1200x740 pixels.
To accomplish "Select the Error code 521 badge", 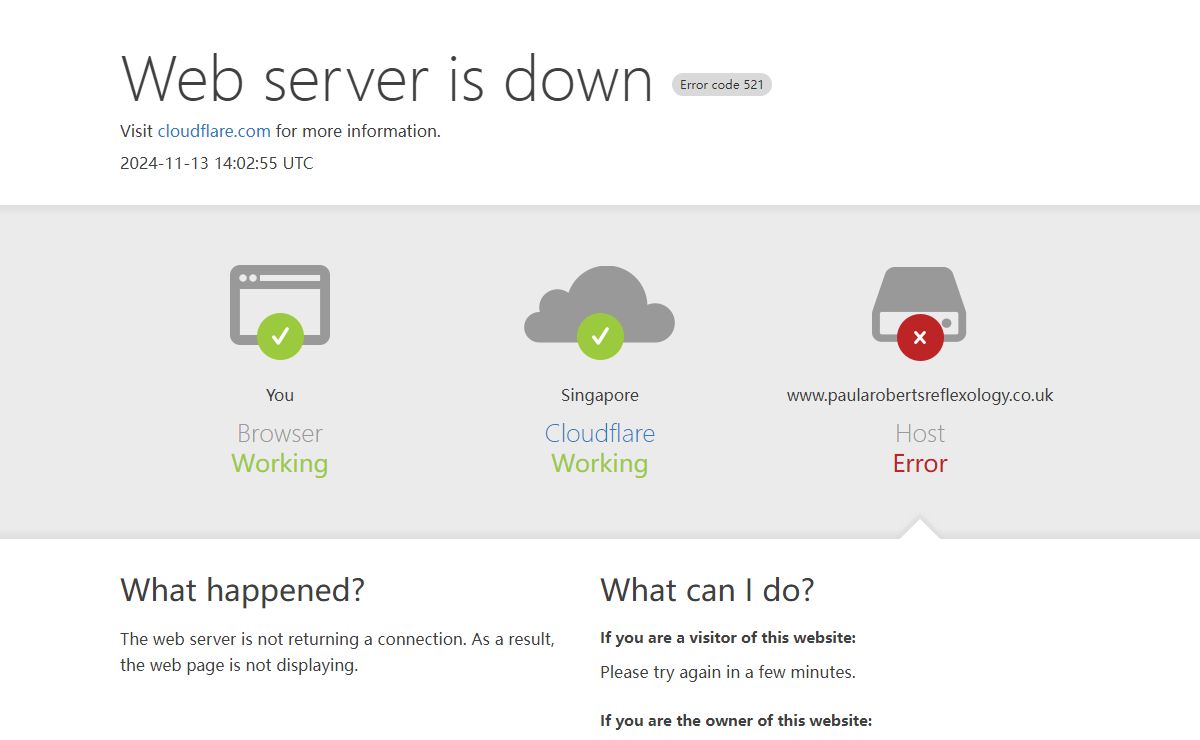I will 722,85.
